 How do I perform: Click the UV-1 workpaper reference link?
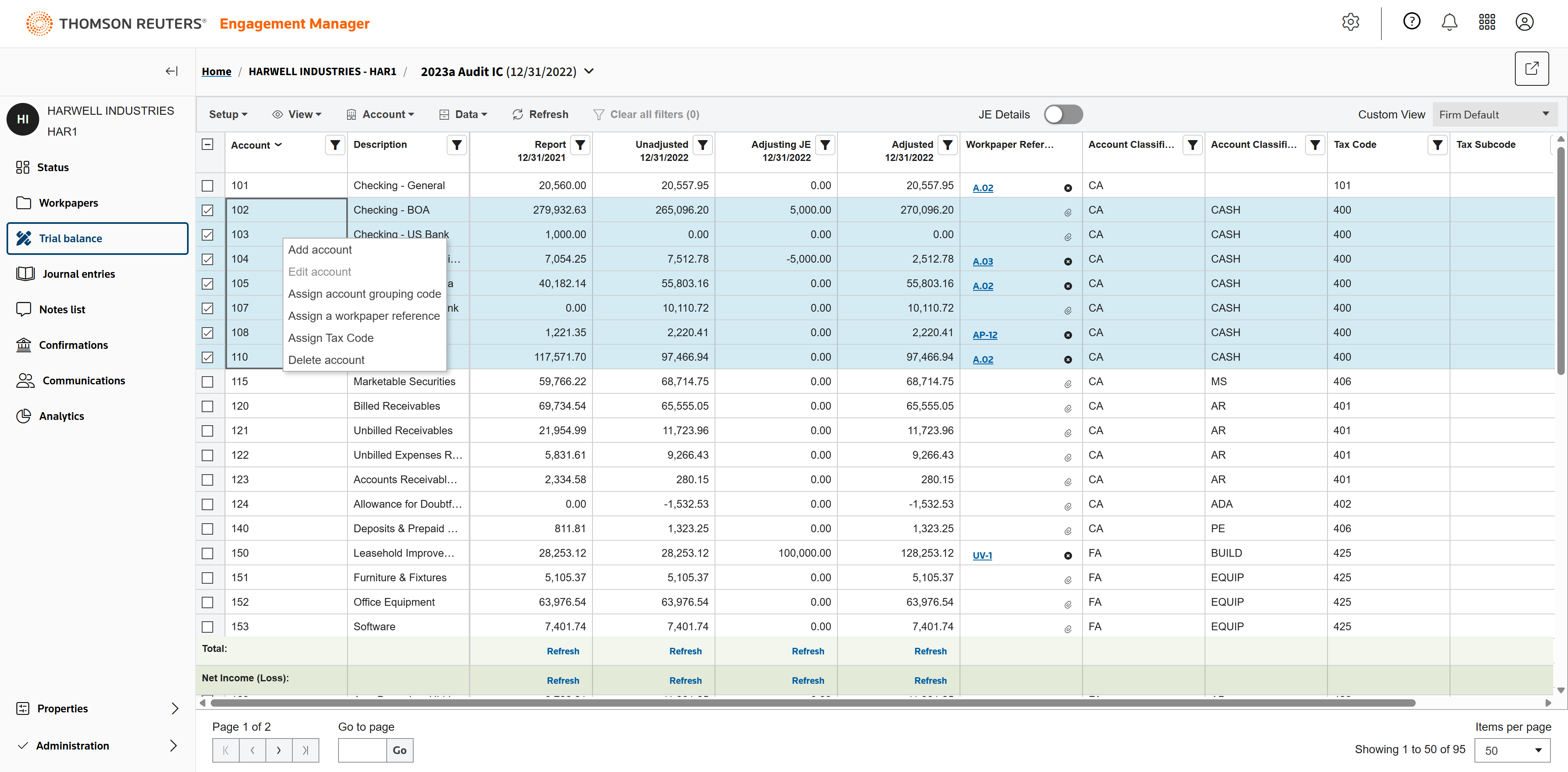click(982, 555)
